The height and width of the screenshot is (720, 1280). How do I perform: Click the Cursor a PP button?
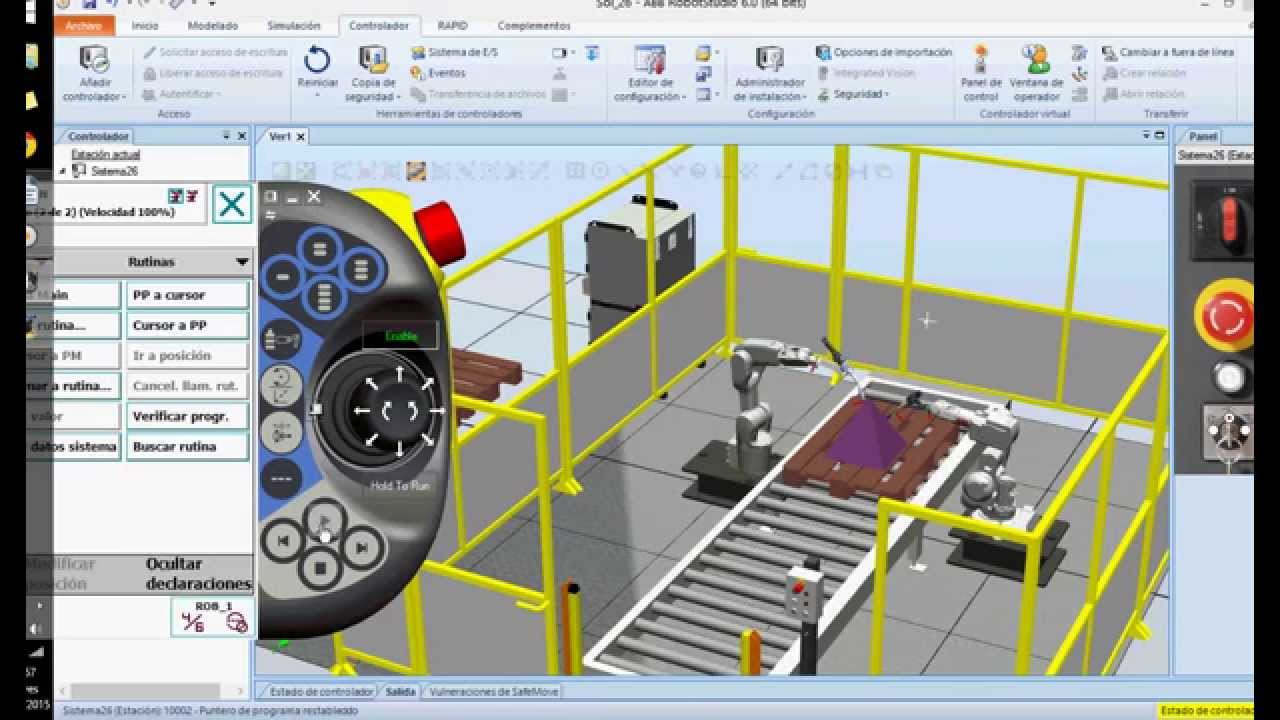coord(187,325)
